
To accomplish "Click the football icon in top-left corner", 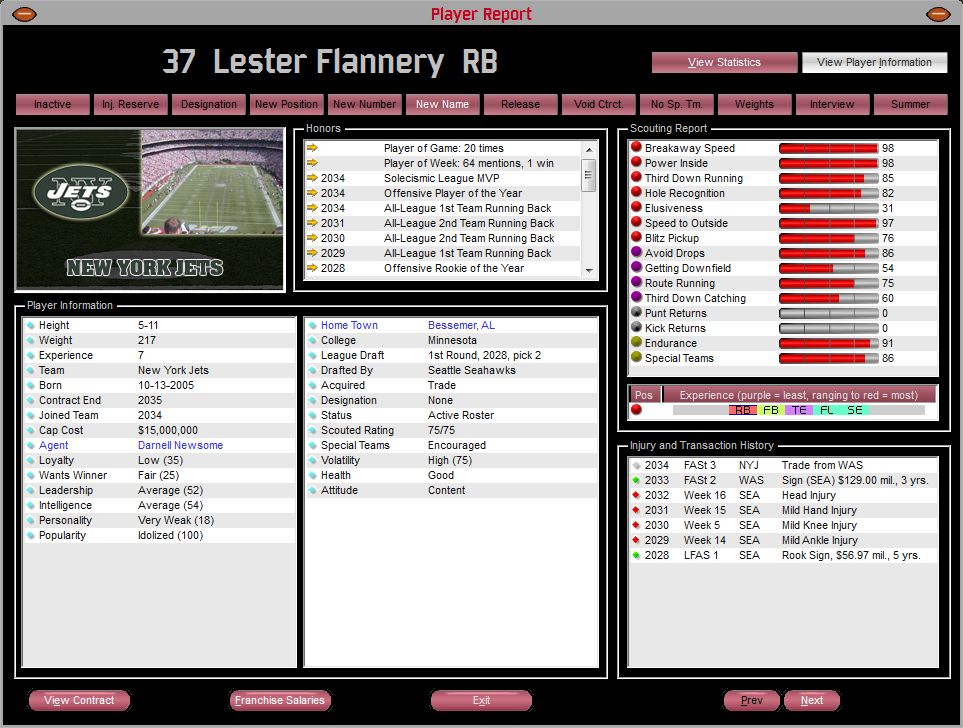I will (x=24, y=14).
